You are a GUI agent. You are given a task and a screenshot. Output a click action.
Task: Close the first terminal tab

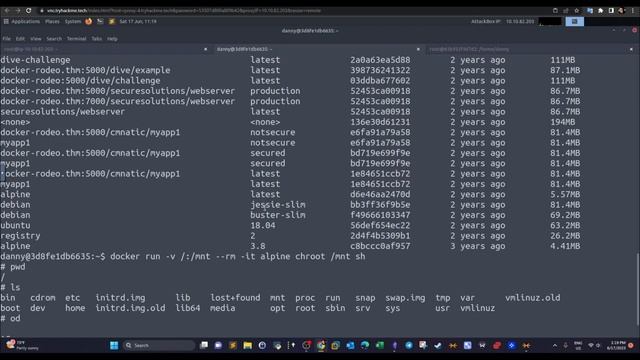205,49
